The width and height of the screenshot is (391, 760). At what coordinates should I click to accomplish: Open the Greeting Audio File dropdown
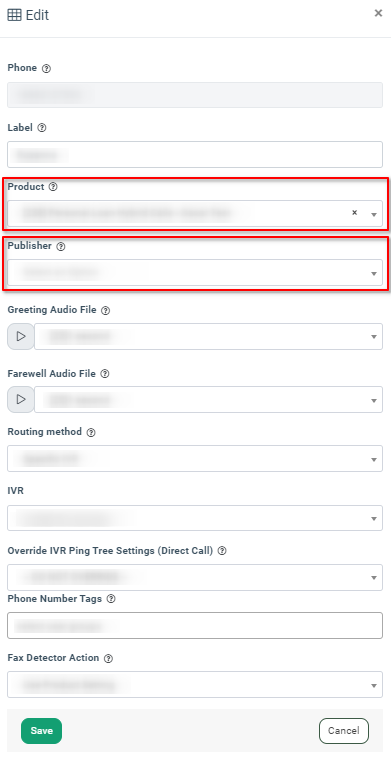coord(208,336)
